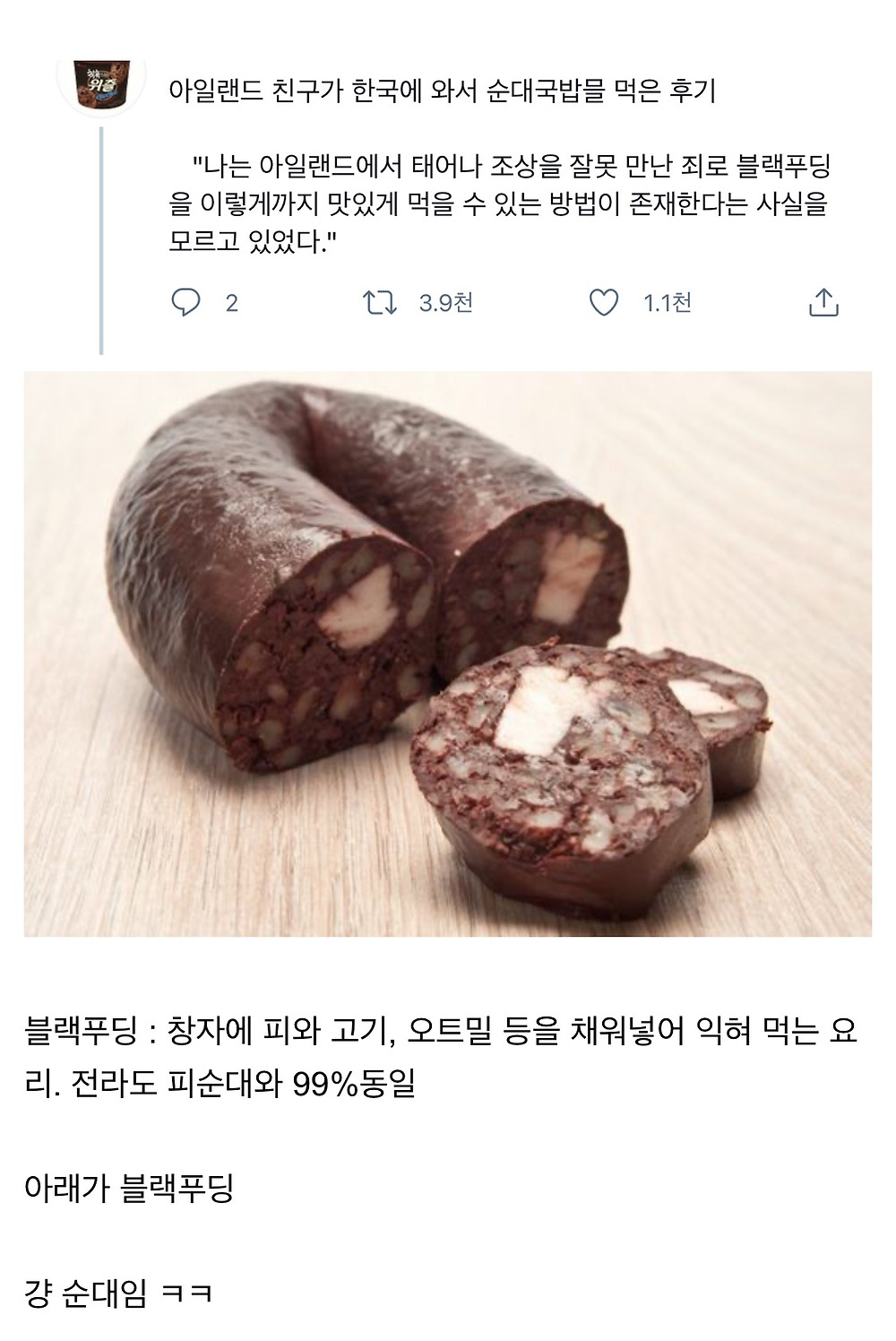Open the tweet title about 순대국밥 후기
The width and height of the screenshot is (896, 1341).
point(442,91)
